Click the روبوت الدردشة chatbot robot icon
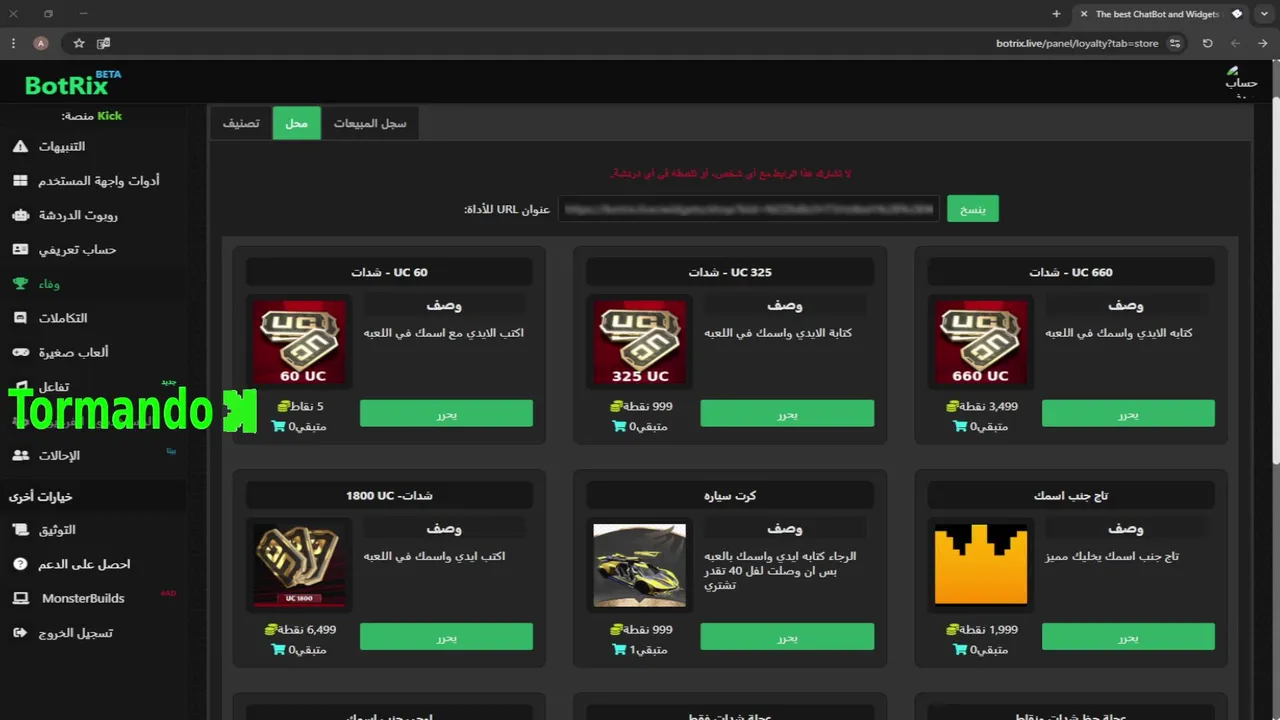Viewport: 1280px width, 720px height. pos(20,215)
